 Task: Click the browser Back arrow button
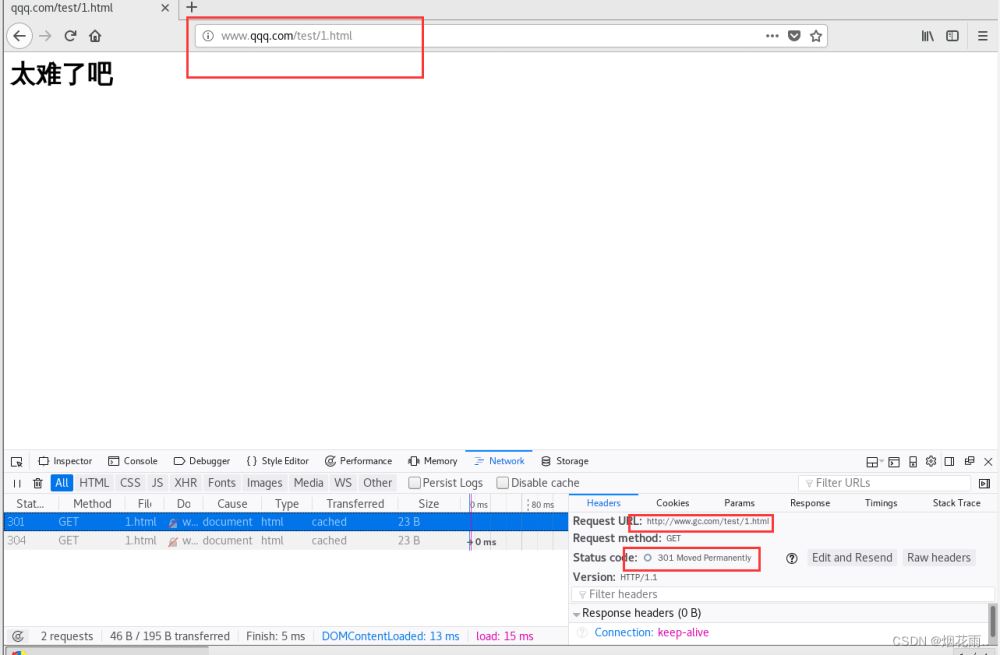(19, 36)
